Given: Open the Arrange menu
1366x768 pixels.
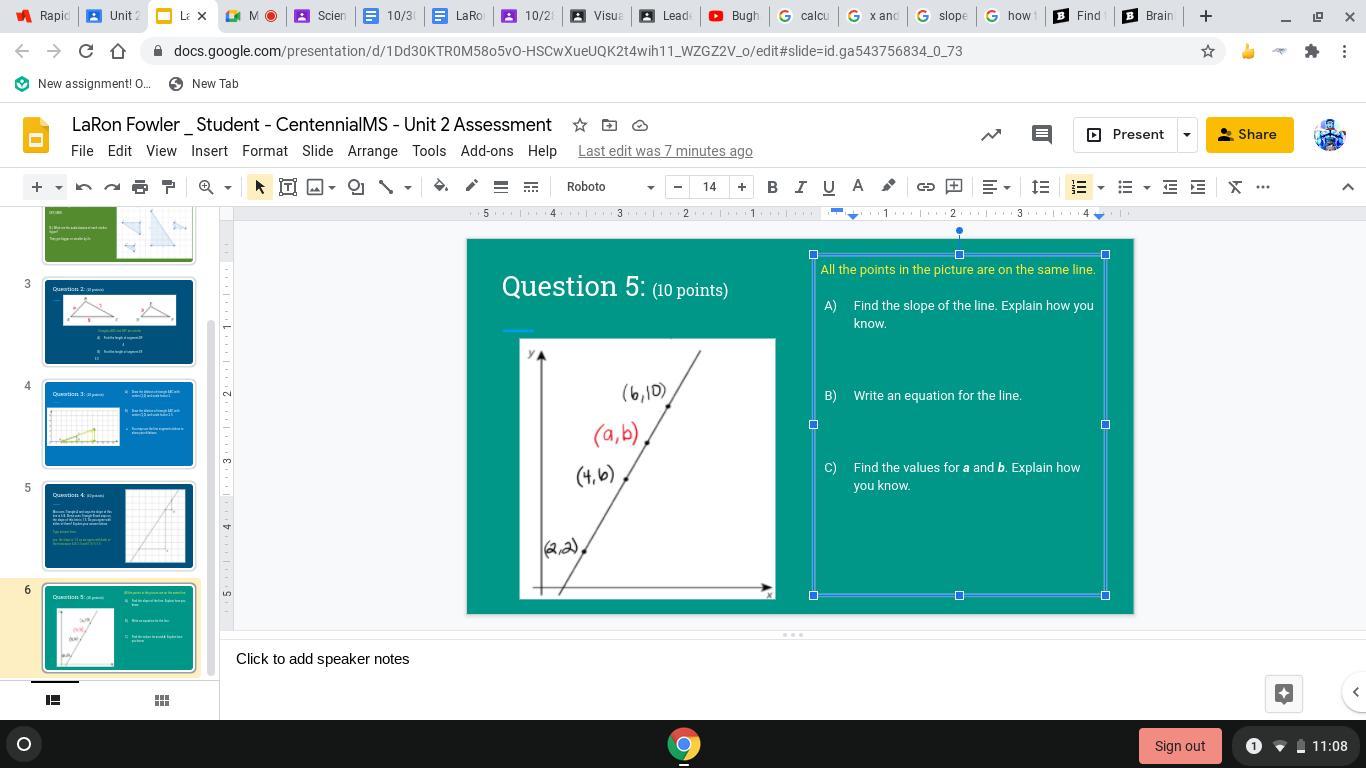Looking at the screenshot, I should click(x=372, y=151).
